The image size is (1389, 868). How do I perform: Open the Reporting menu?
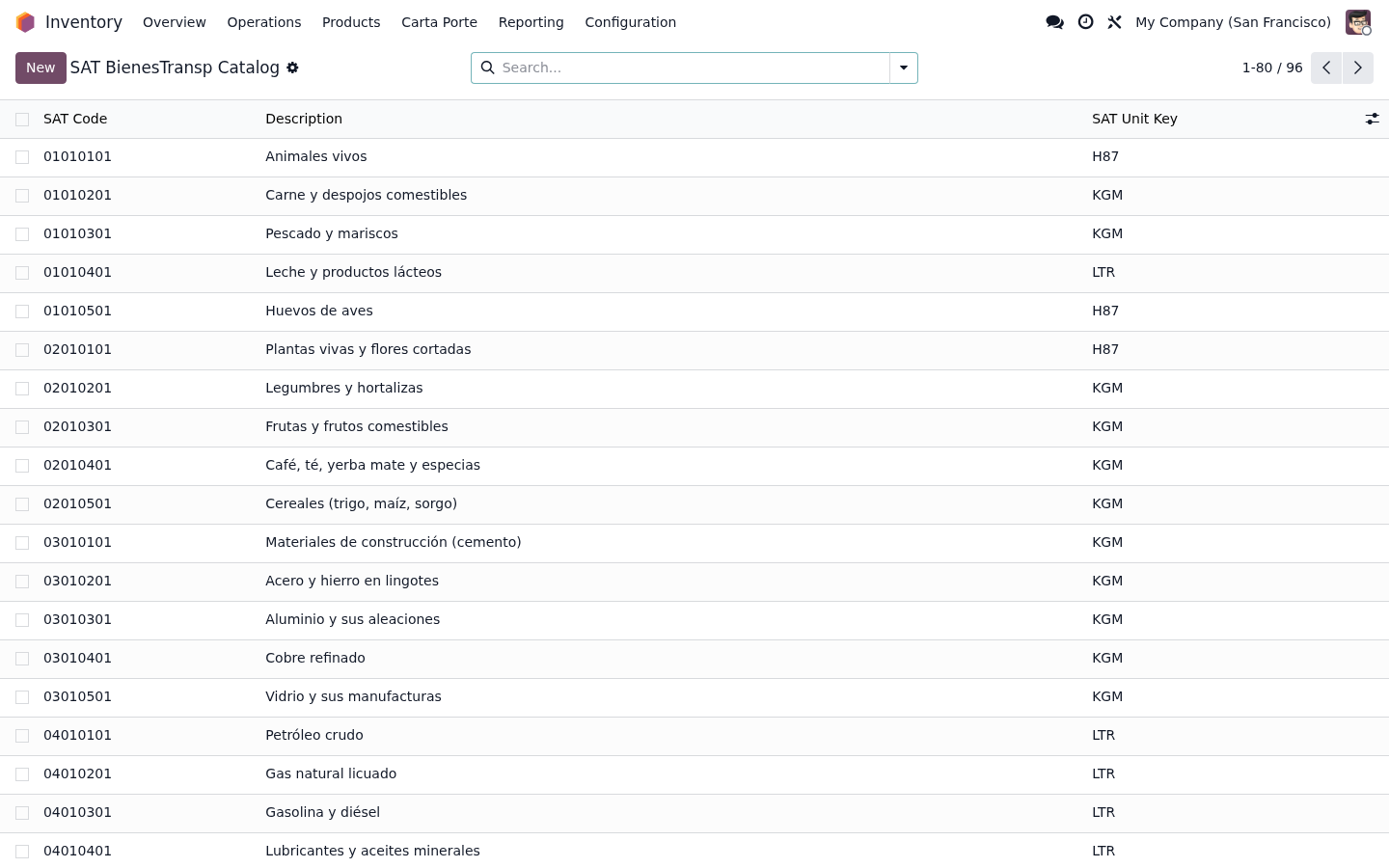531,22
